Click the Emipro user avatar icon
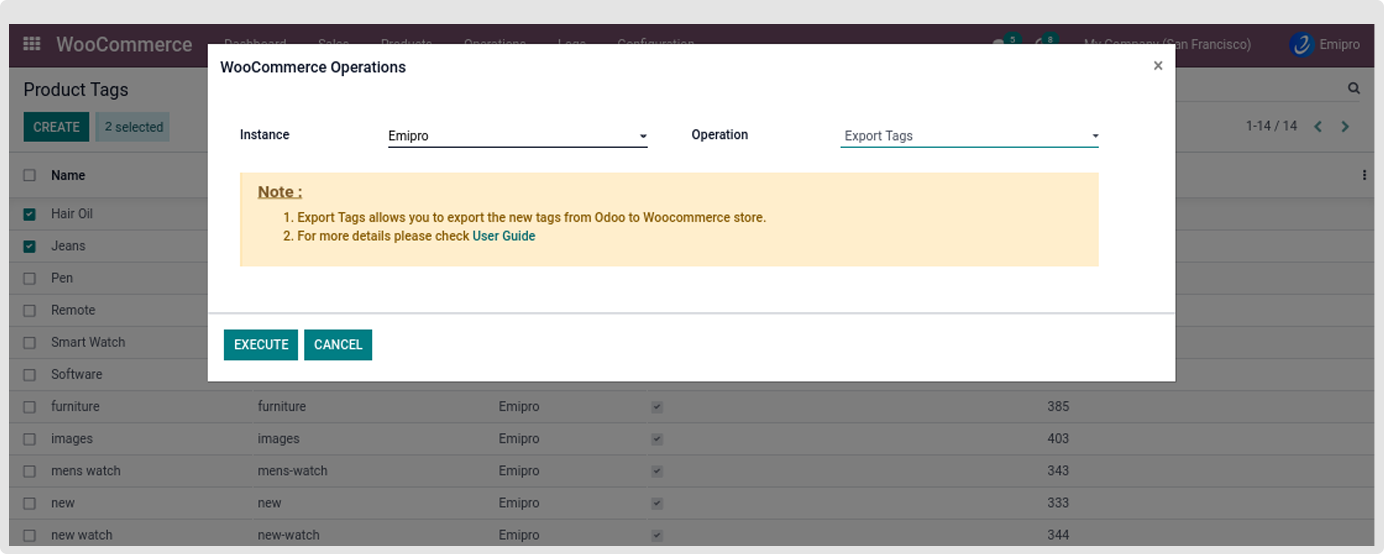1384x554 pixels. coord(1302,44)
